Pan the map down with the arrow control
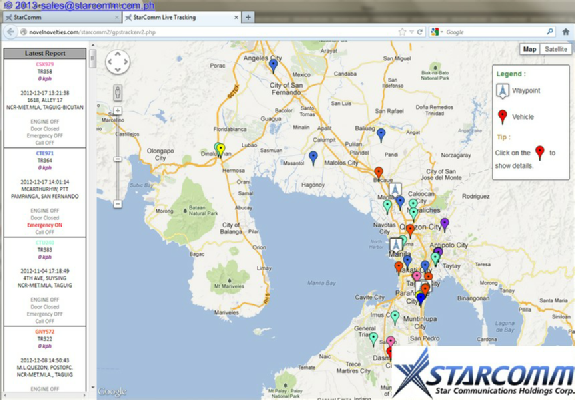This screenshot has width=575, height=400. (x=117, y=70)
